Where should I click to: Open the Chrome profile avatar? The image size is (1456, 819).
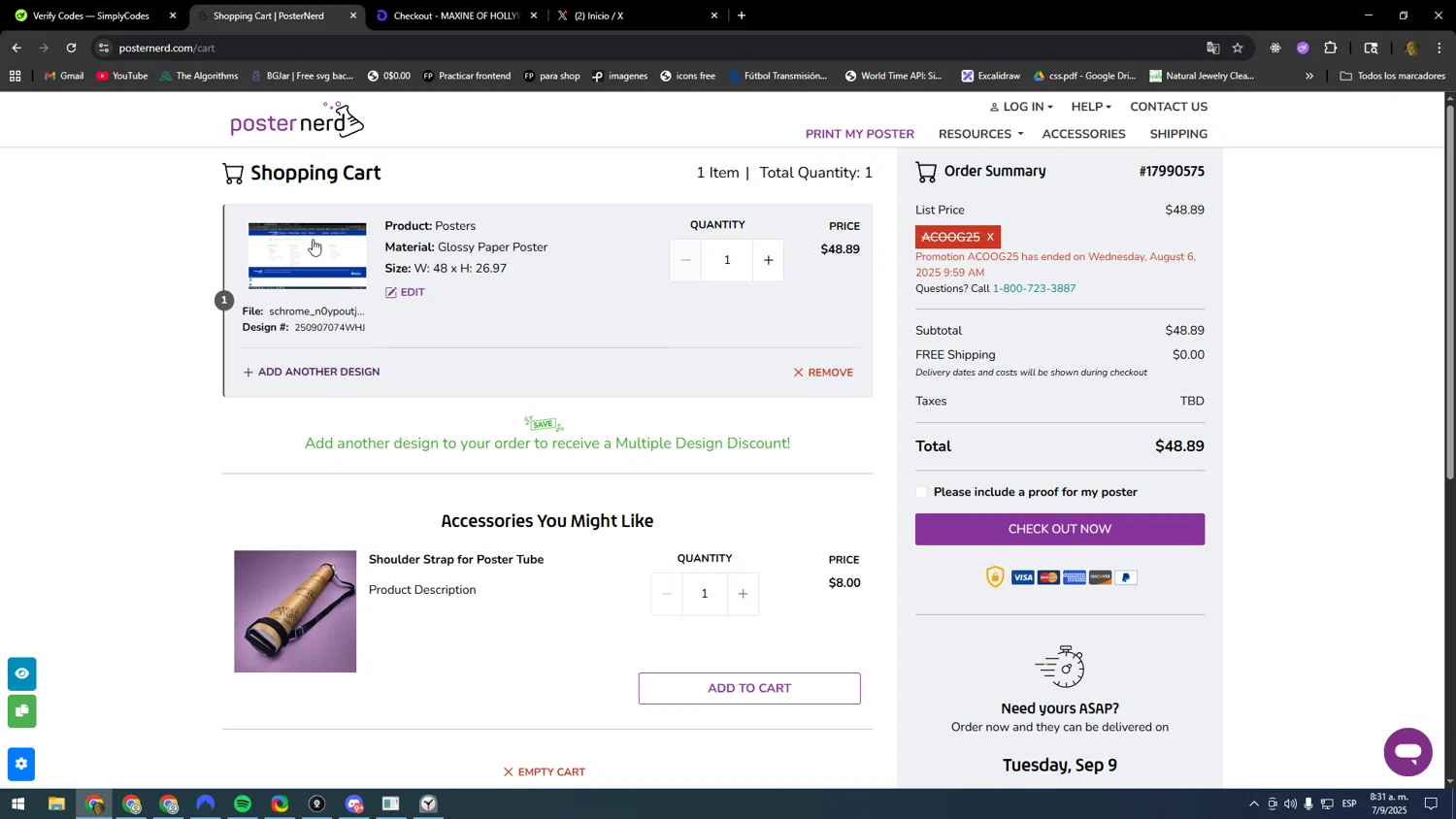tap(1411, 48)
